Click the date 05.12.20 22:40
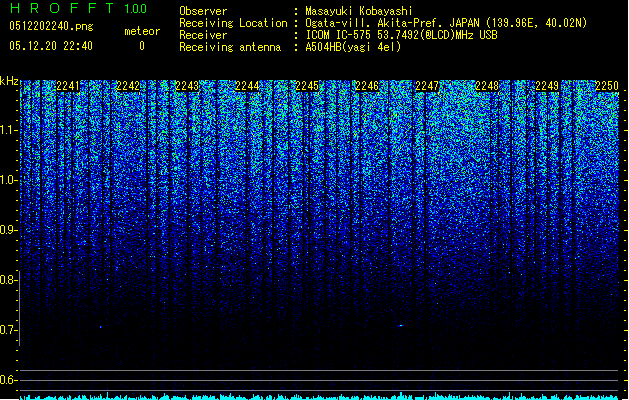Image resolution: width=629 pixels, height=400 pixels. pos(51,46)
